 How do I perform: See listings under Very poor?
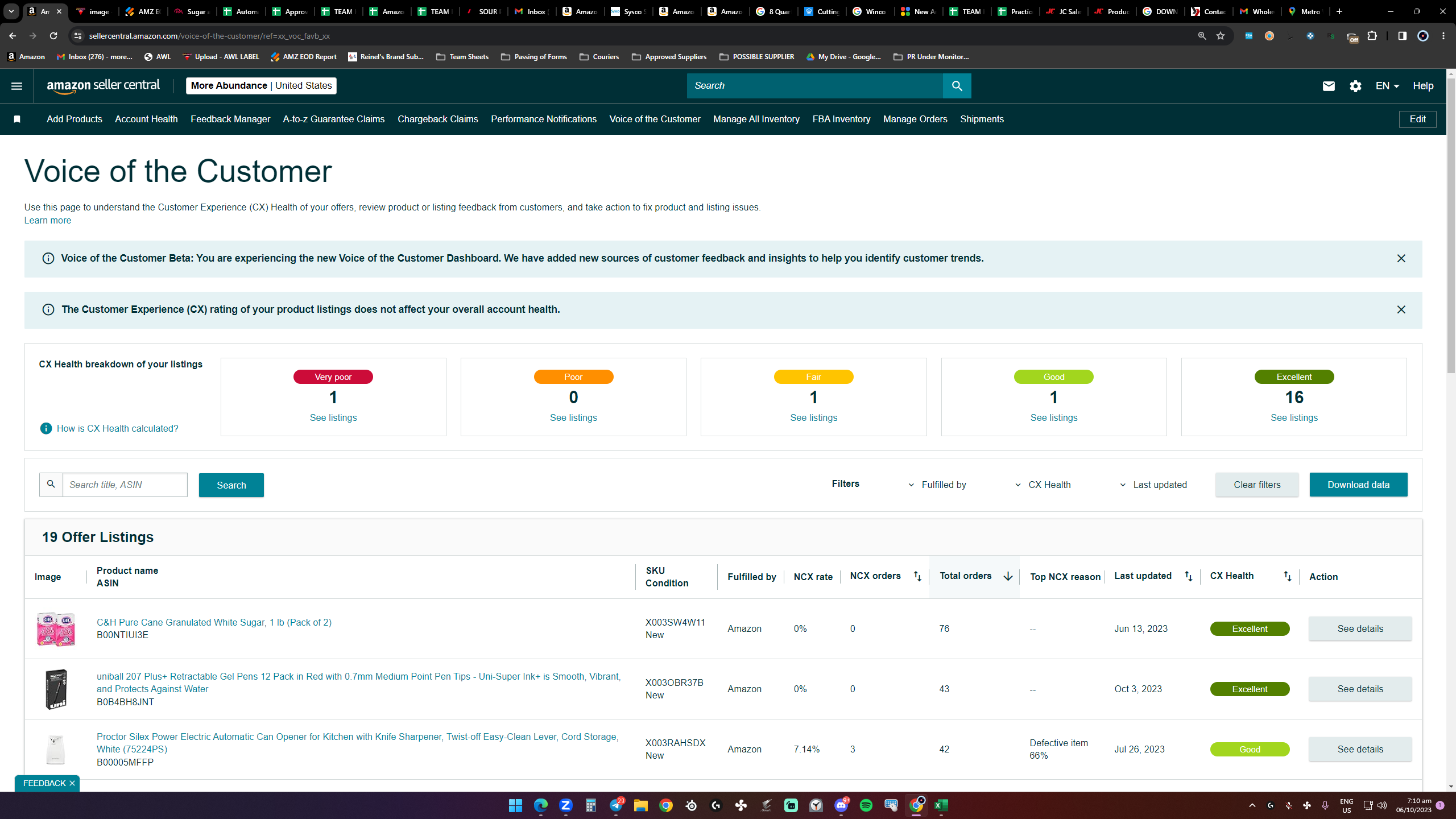pos(333,417)
